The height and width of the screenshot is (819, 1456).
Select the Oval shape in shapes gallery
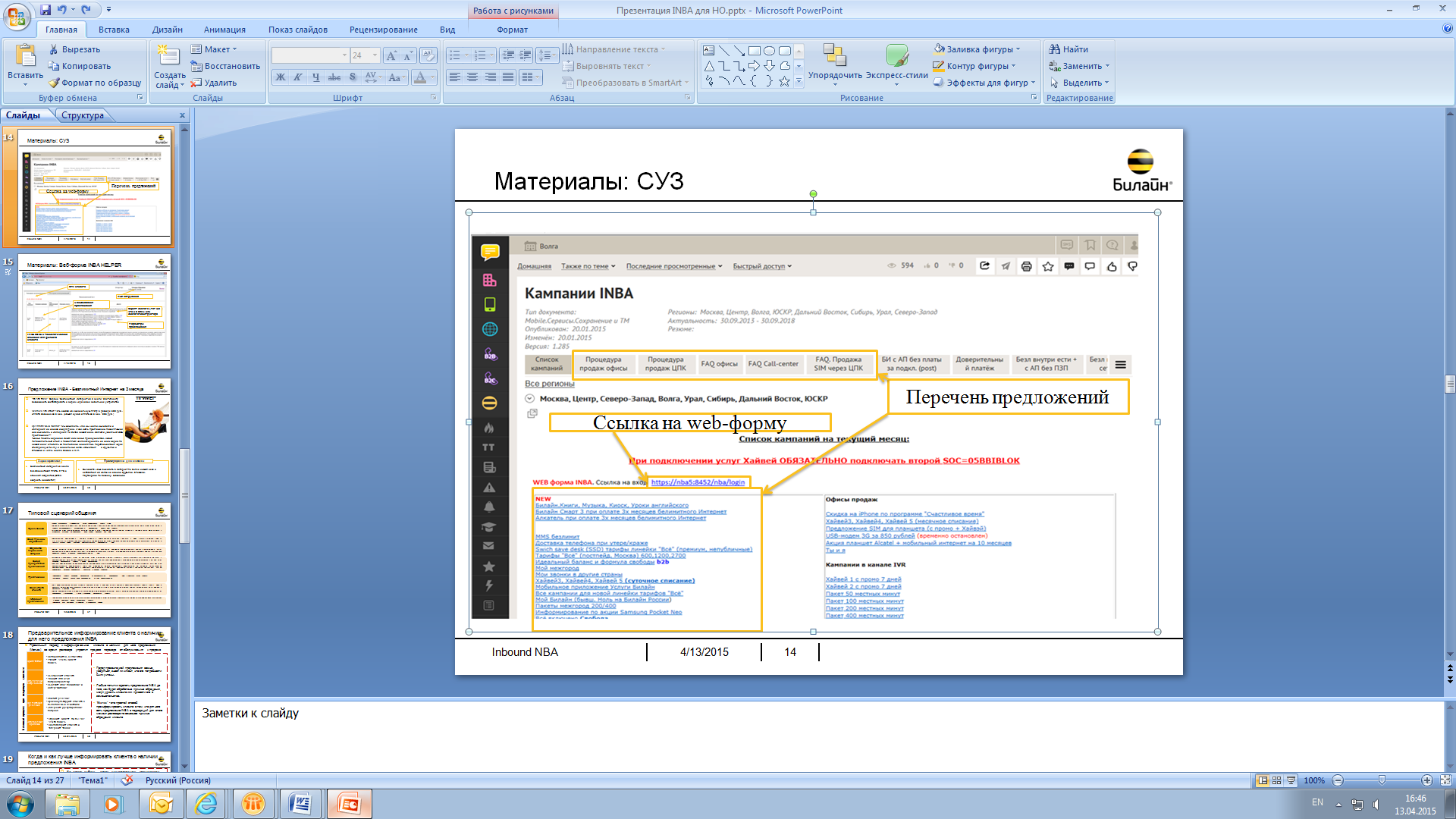coord(769,51)
